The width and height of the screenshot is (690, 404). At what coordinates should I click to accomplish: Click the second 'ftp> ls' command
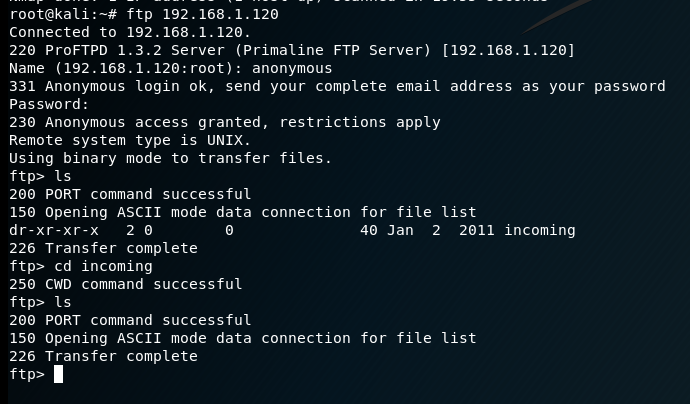coord(40,302)
